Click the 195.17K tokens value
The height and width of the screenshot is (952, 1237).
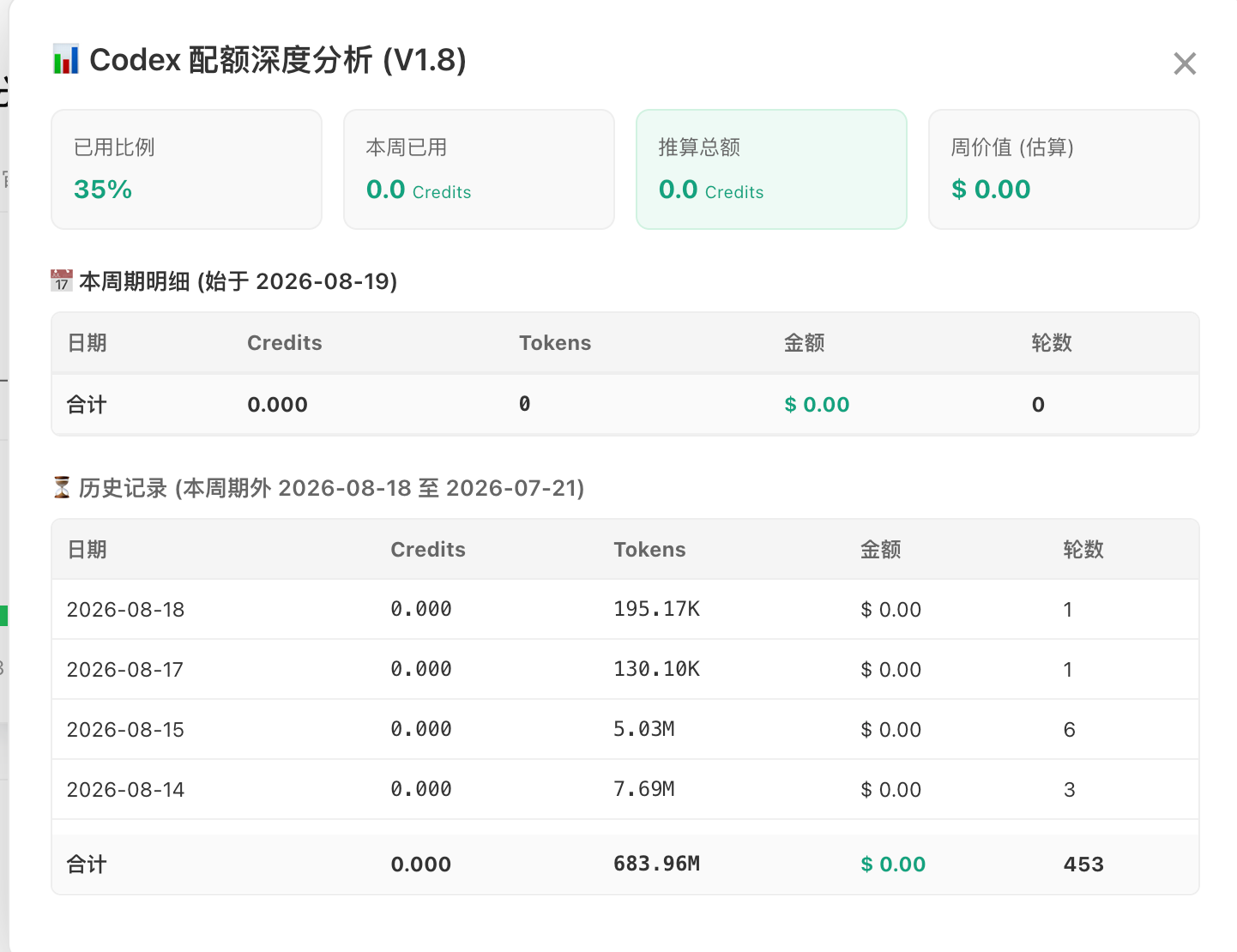[x=657, y=609]
